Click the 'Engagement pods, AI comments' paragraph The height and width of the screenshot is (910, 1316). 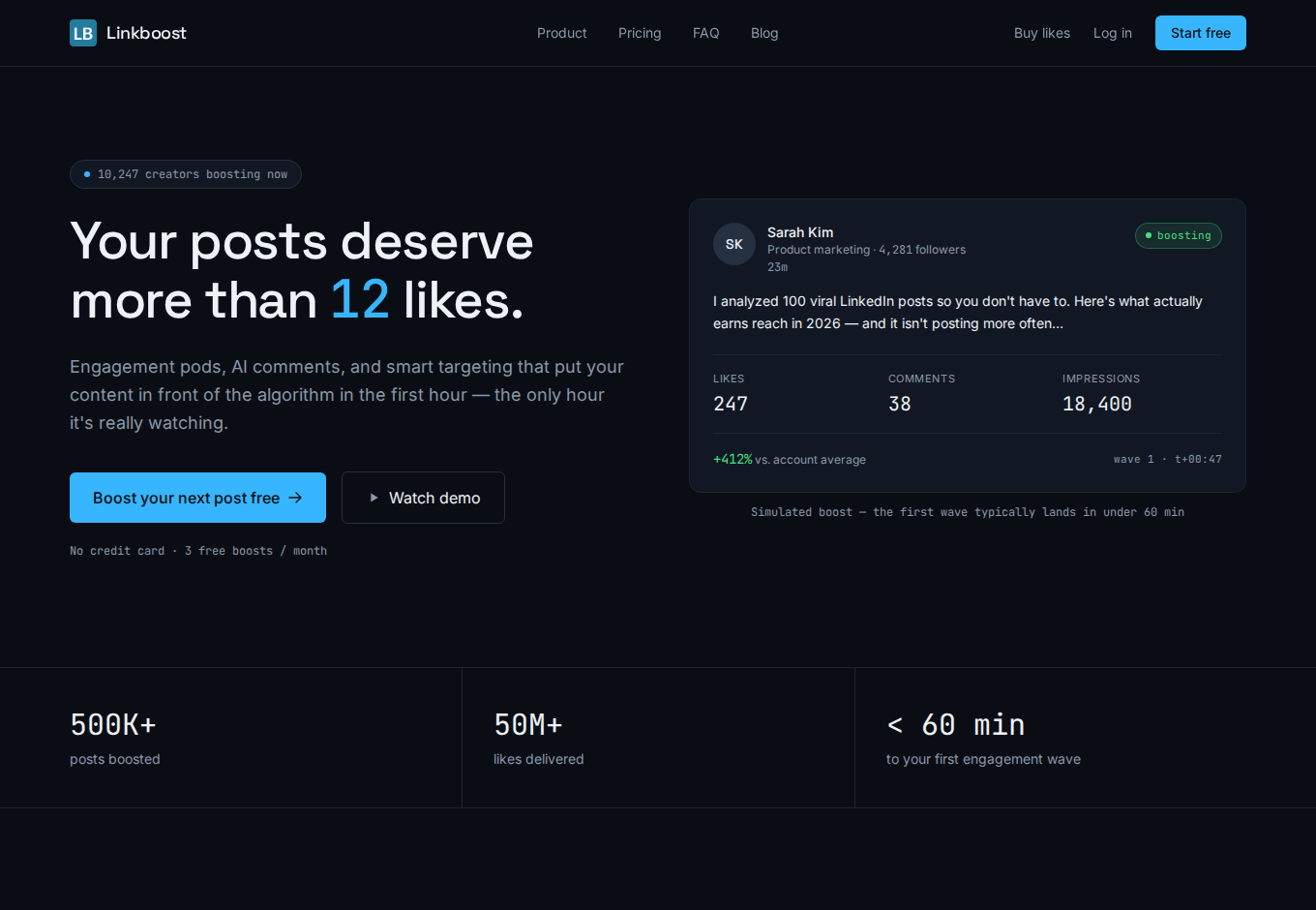pyautogui.click(x=346, y=395)
